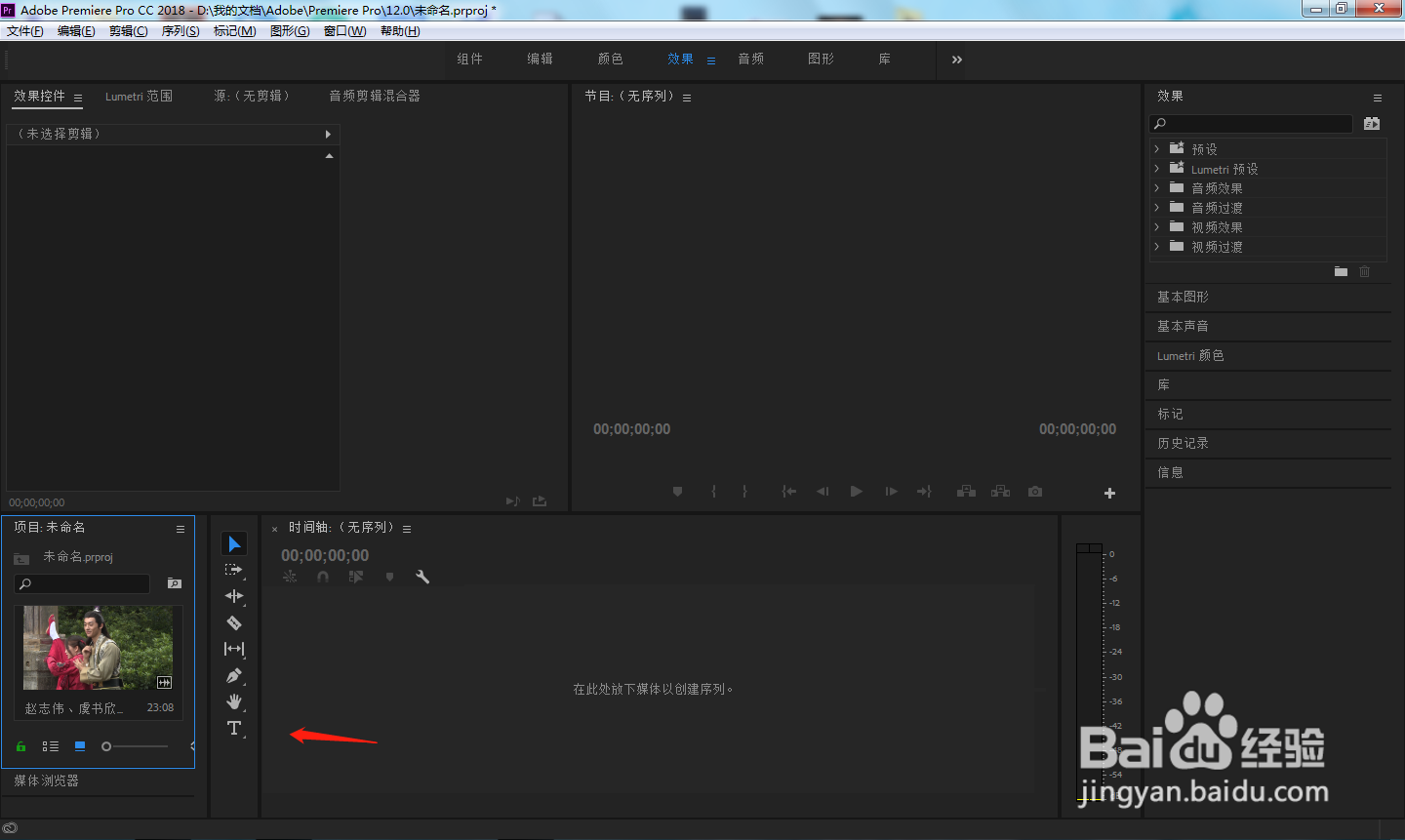Expand the 音频过渡 folder
The image size is (1405, 840).
[1157, 208]
